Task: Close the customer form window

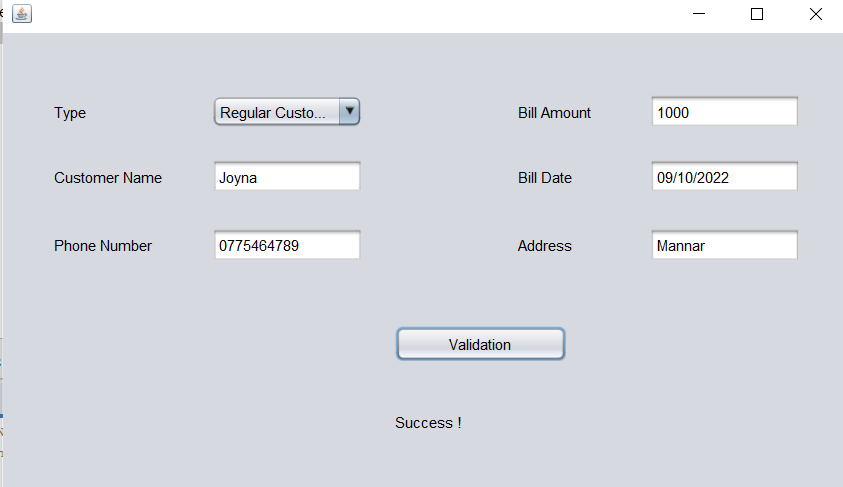Action: [x=816, y=14]
